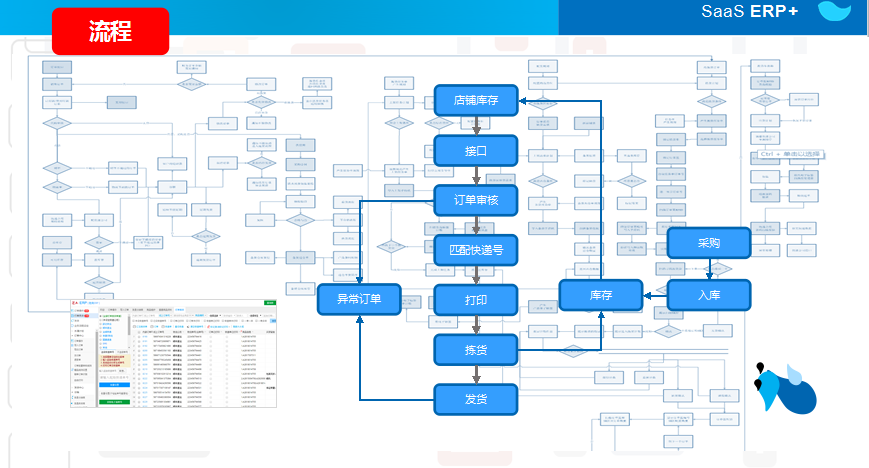This screenshot has height=468, width=869.
Task: Select the 入库 step box
Action: coord(708,294)
